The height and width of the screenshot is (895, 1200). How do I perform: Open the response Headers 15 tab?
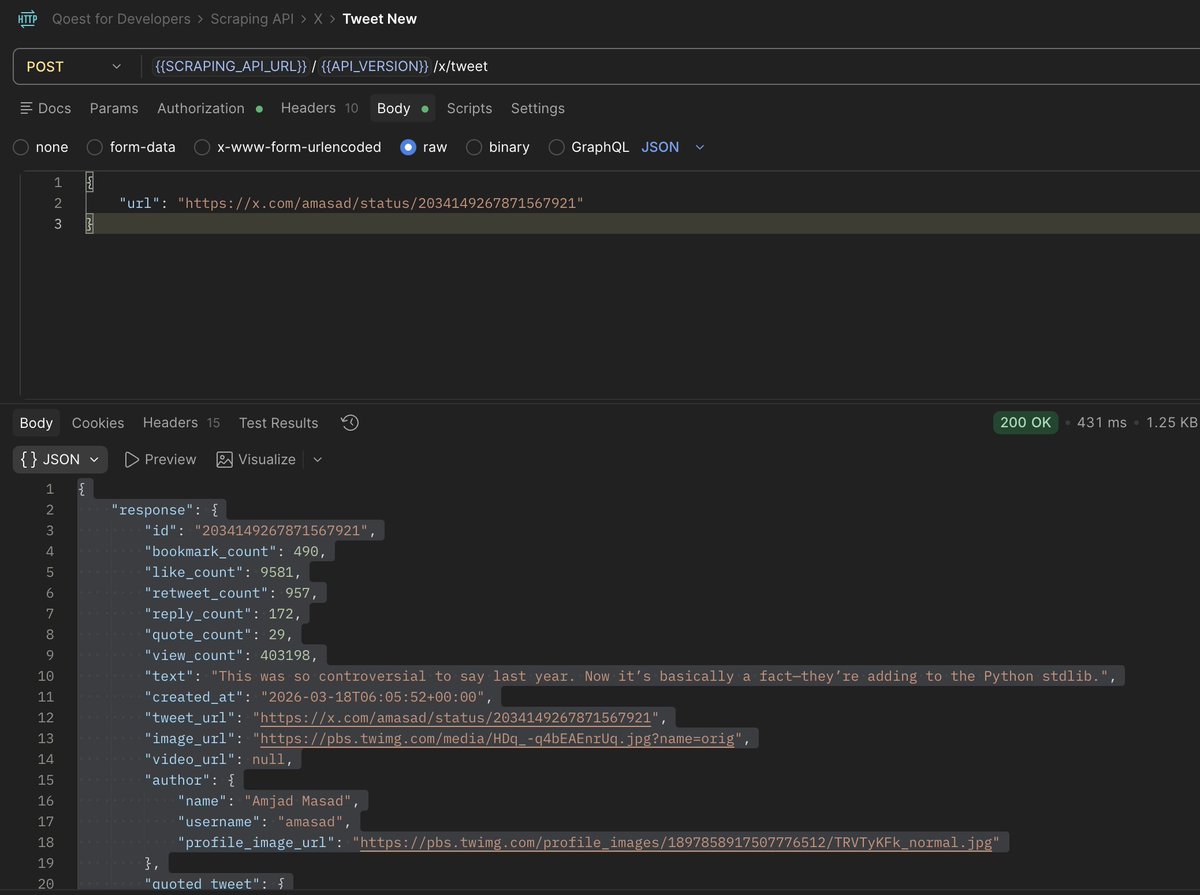pos(181,423)
